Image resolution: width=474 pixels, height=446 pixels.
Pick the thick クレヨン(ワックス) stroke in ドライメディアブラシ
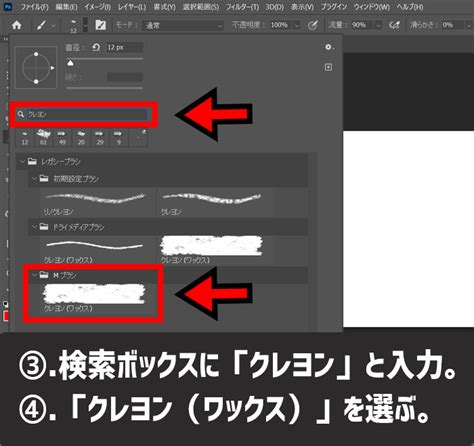(211, 246)
